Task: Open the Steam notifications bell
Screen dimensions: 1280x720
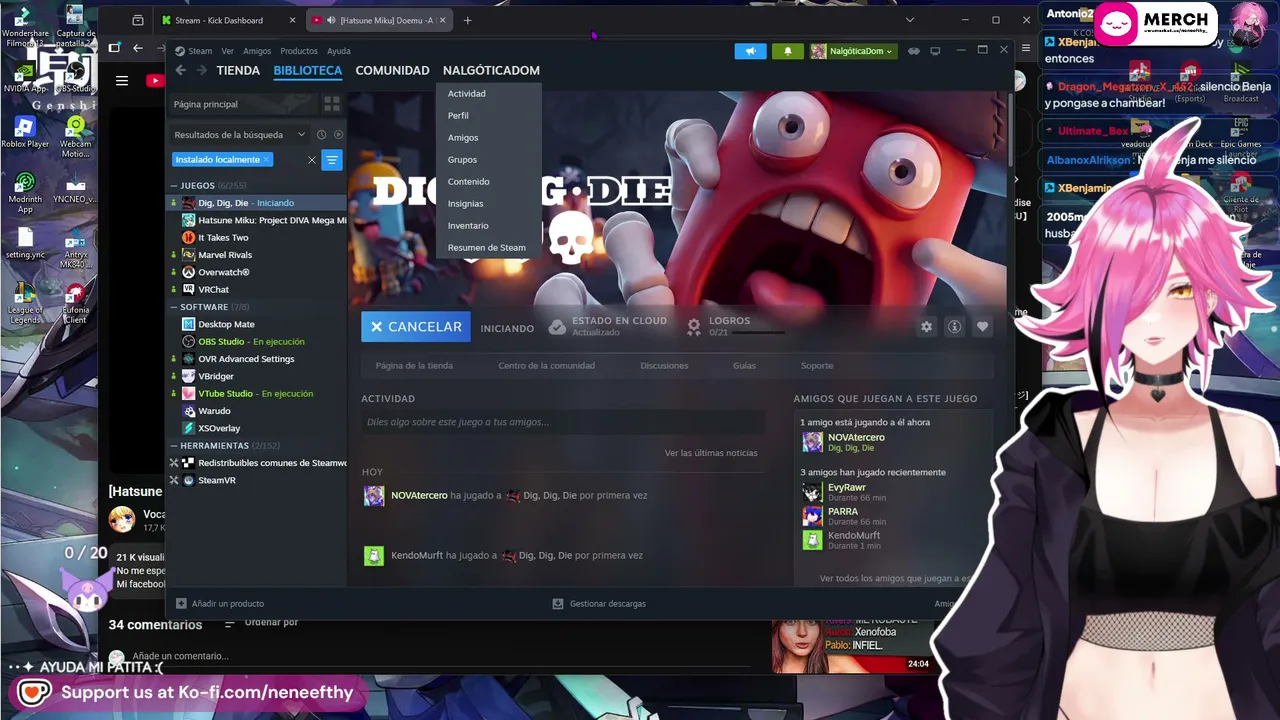Action: [788, 51]
